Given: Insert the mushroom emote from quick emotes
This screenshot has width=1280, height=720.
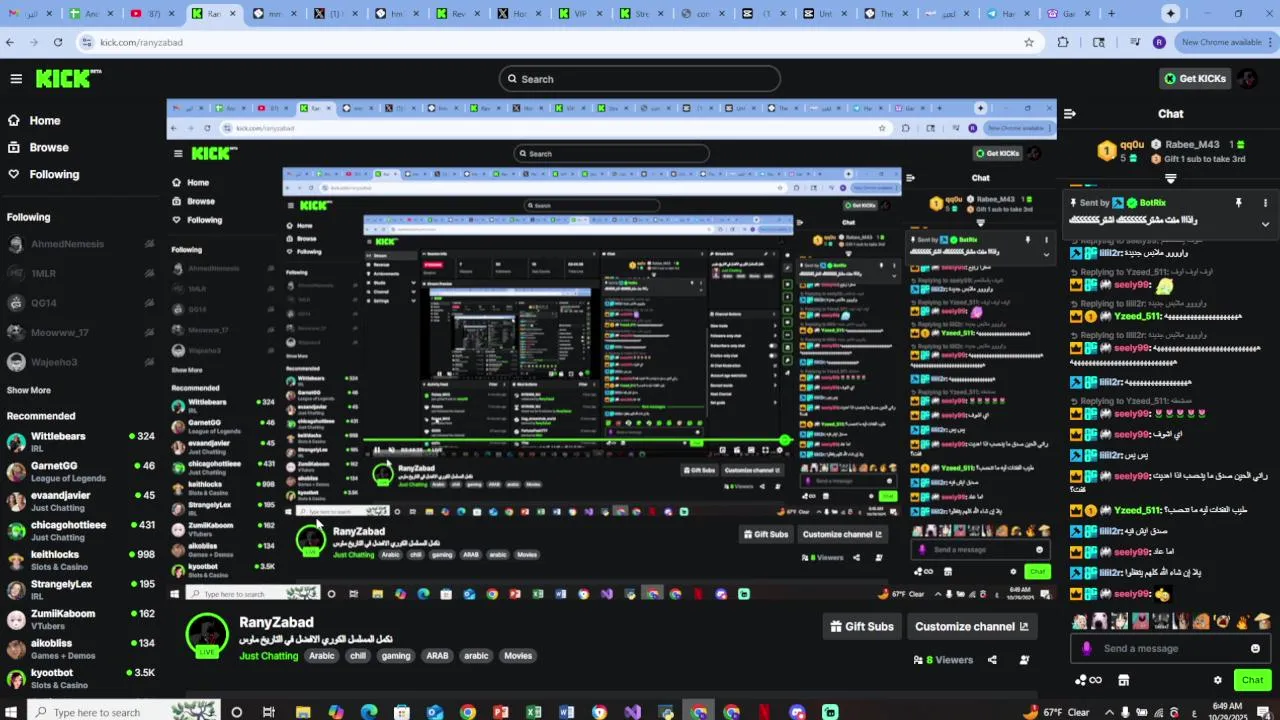Looking at the screenshot, I should (x=1262, y=621).
